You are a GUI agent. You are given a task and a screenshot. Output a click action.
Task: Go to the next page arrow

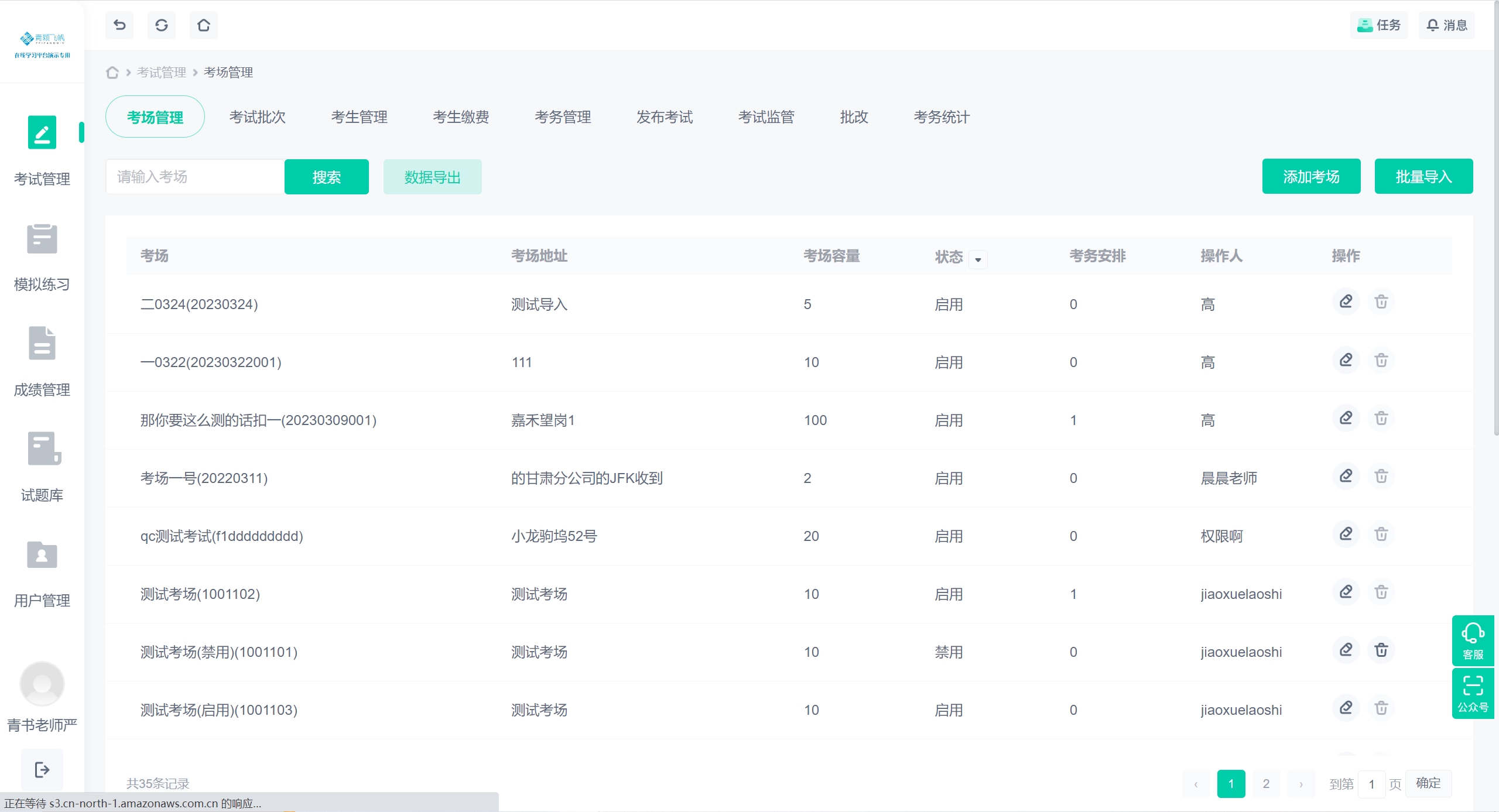(1301, 784)
